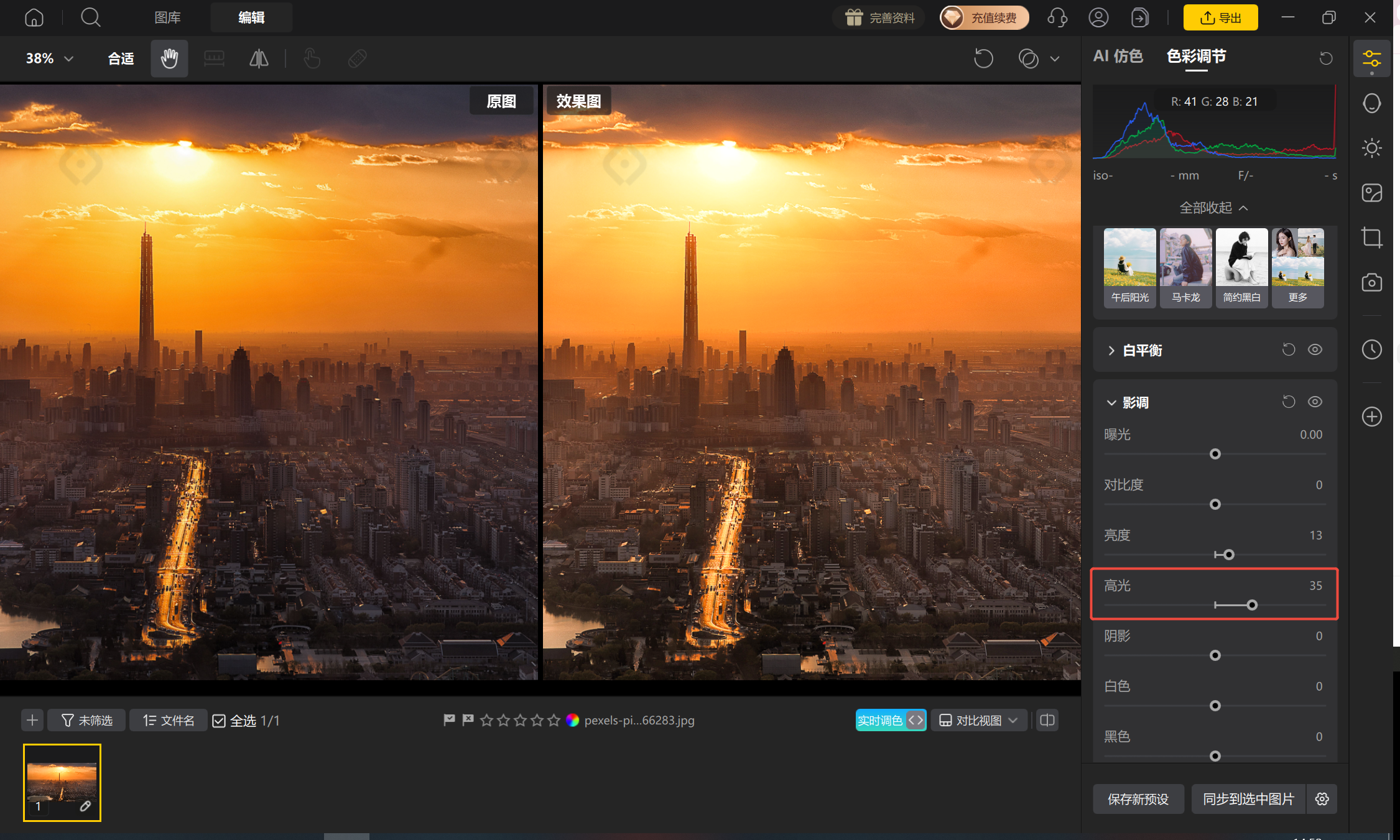Screen dimensions: 1400x840
Task: Click the camera snapshot icon in the sidebar
Action: [x=1371, y=282]
